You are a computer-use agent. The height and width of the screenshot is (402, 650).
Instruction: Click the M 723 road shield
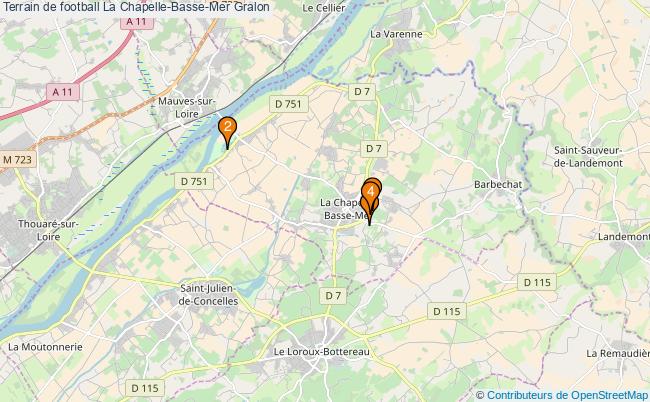tap(18, 159)
